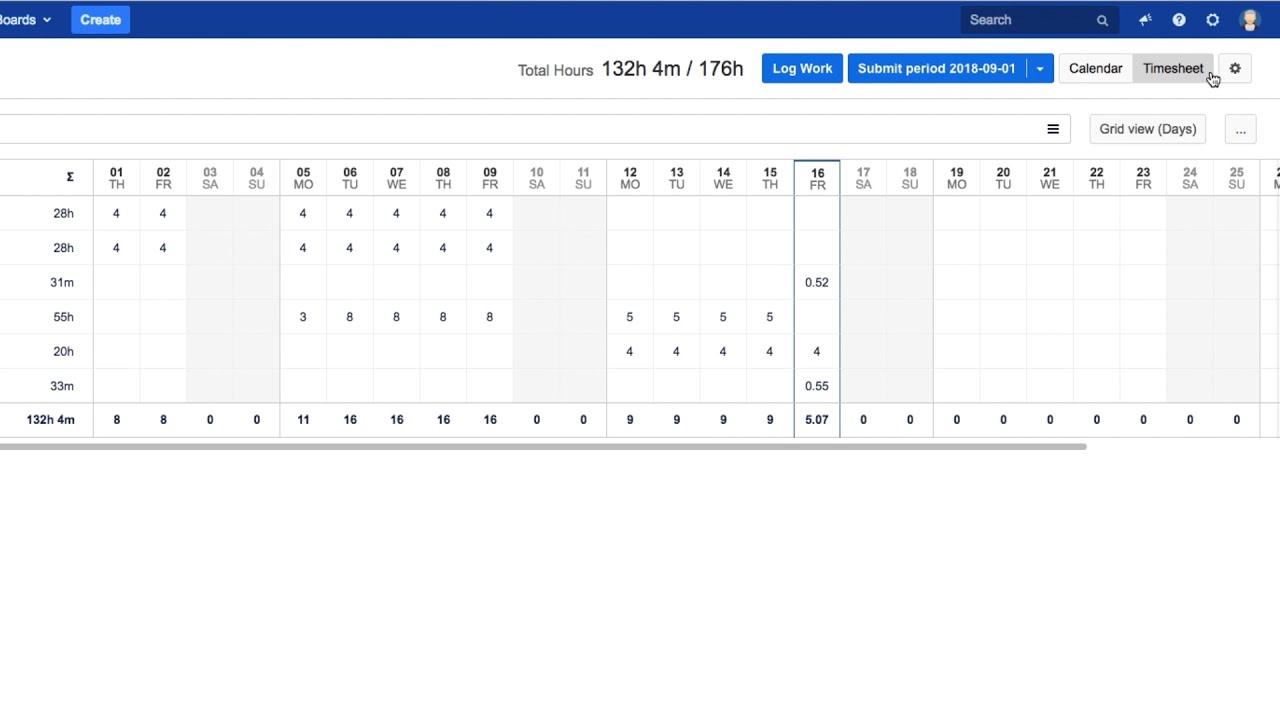Image resolution: width=1280 pixels, height=720 pixels.
Task: Click the 4 cell in 20h row, day 16
Action: 817,351
